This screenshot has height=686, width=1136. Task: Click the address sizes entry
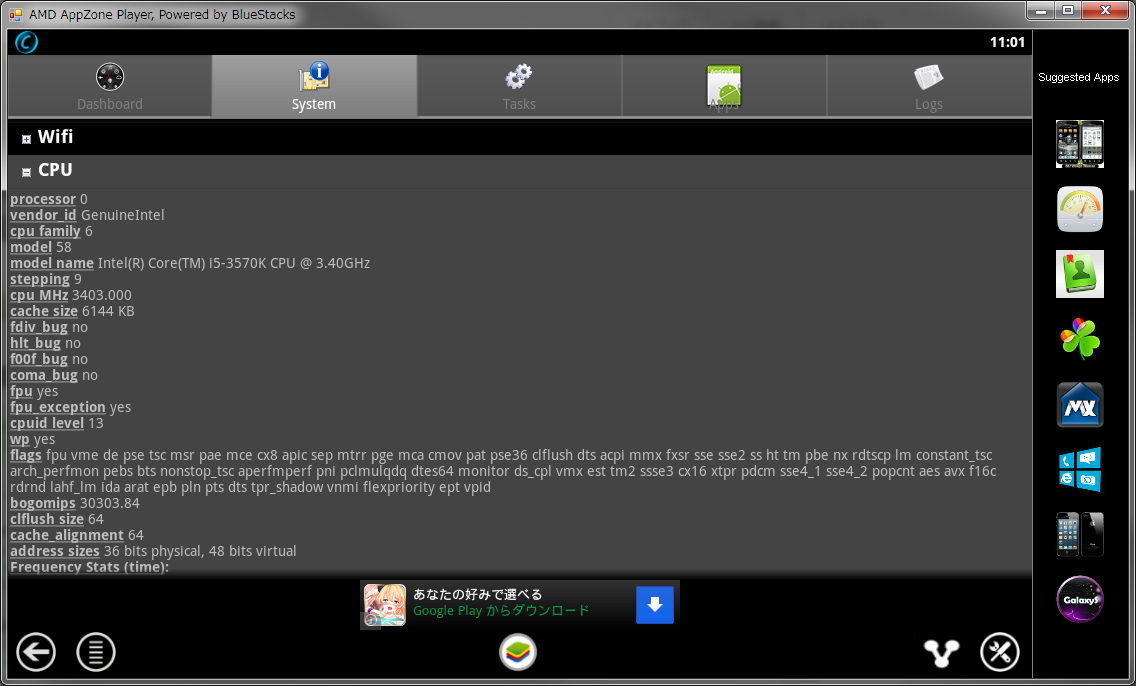click(153, 551)
